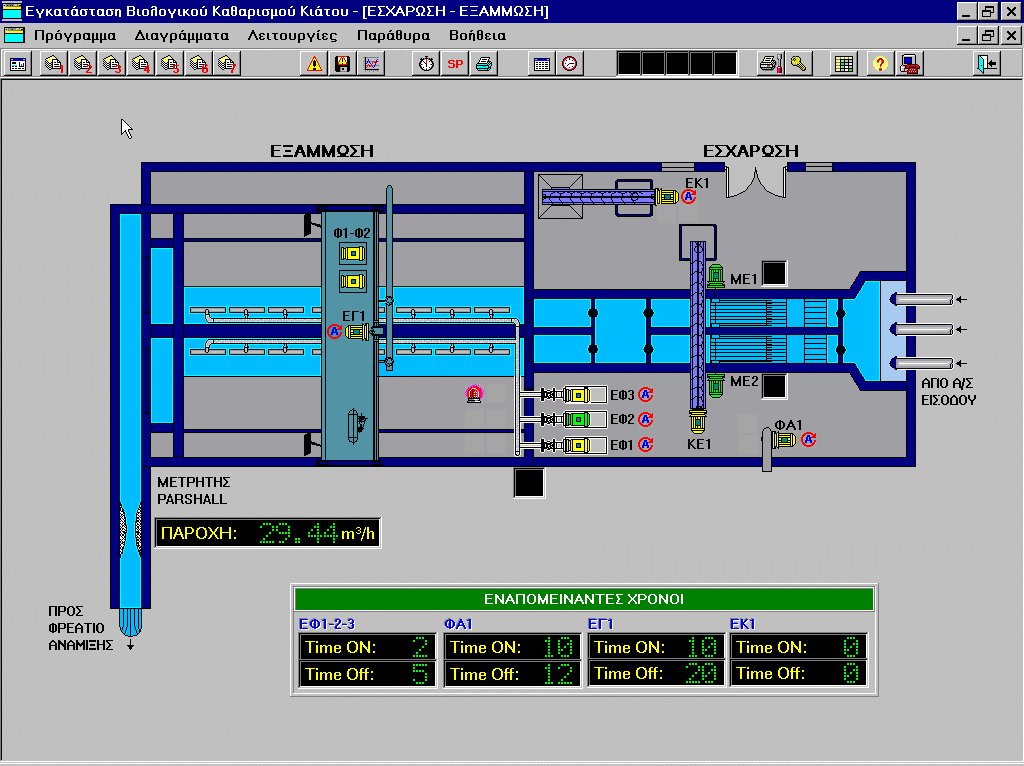Click the black box beside ΜΕ1

pyautogui.click(x=774, y=273)
